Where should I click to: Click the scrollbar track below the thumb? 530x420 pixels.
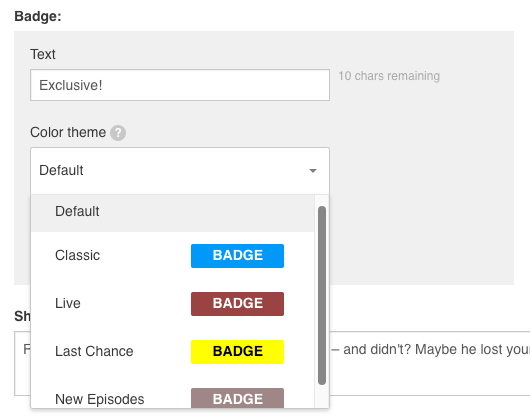322,396
